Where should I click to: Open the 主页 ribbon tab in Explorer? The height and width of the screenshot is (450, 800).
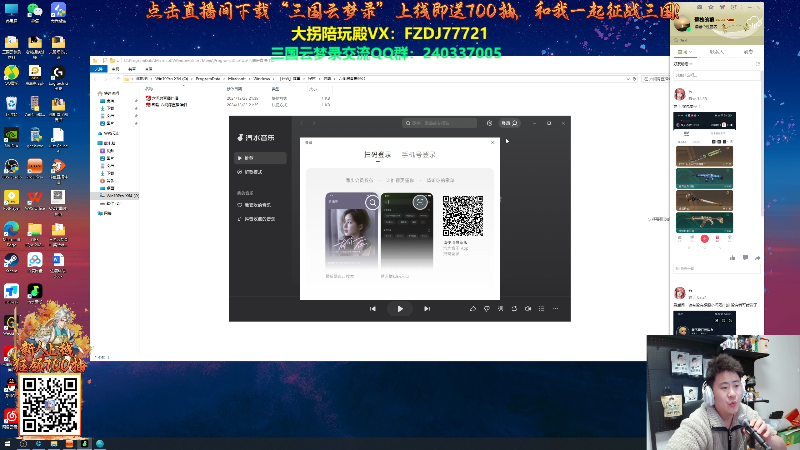115,69
